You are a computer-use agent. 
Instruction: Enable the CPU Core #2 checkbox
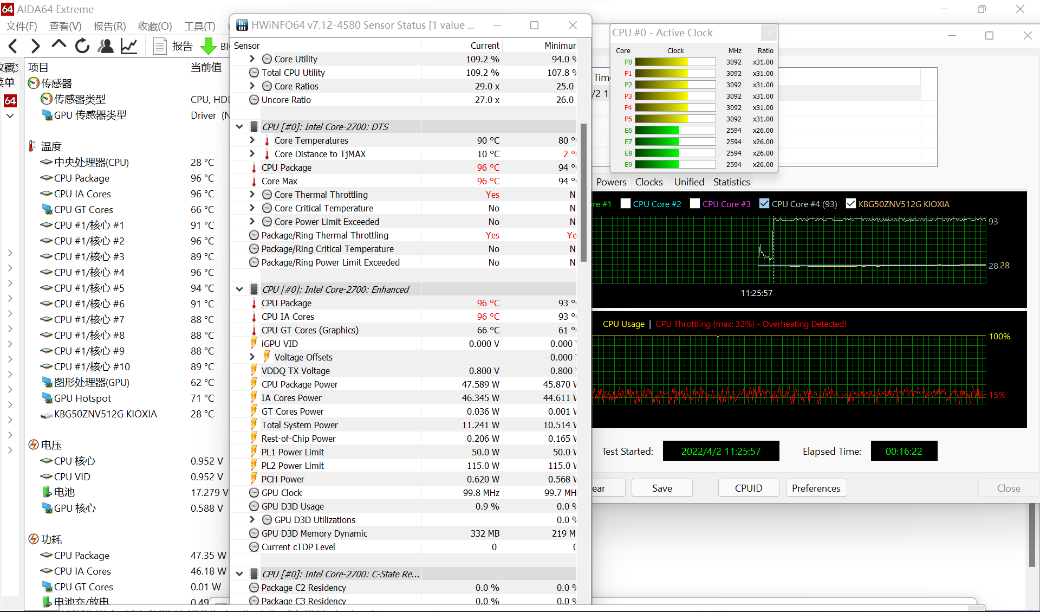(626, 204)
